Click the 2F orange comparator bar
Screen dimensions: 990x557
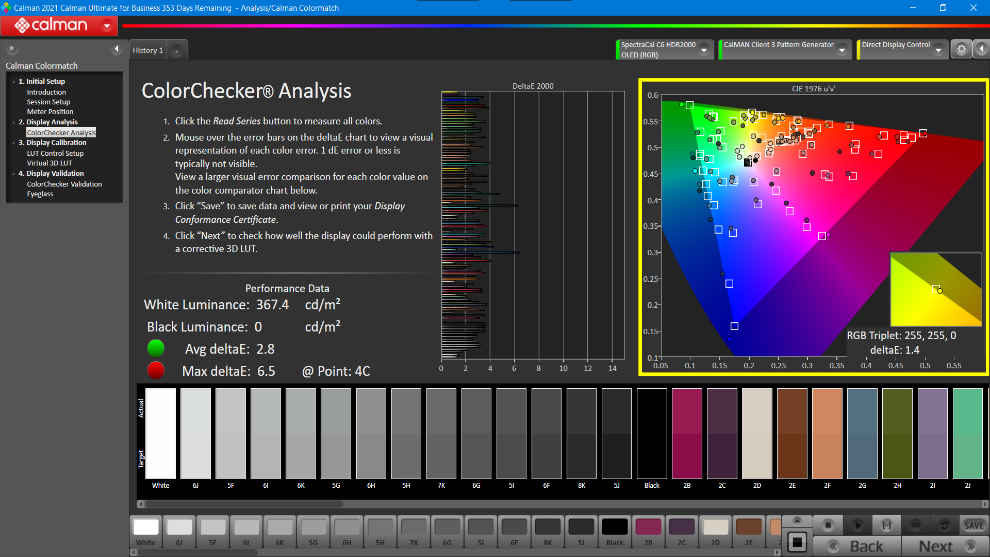827,433
